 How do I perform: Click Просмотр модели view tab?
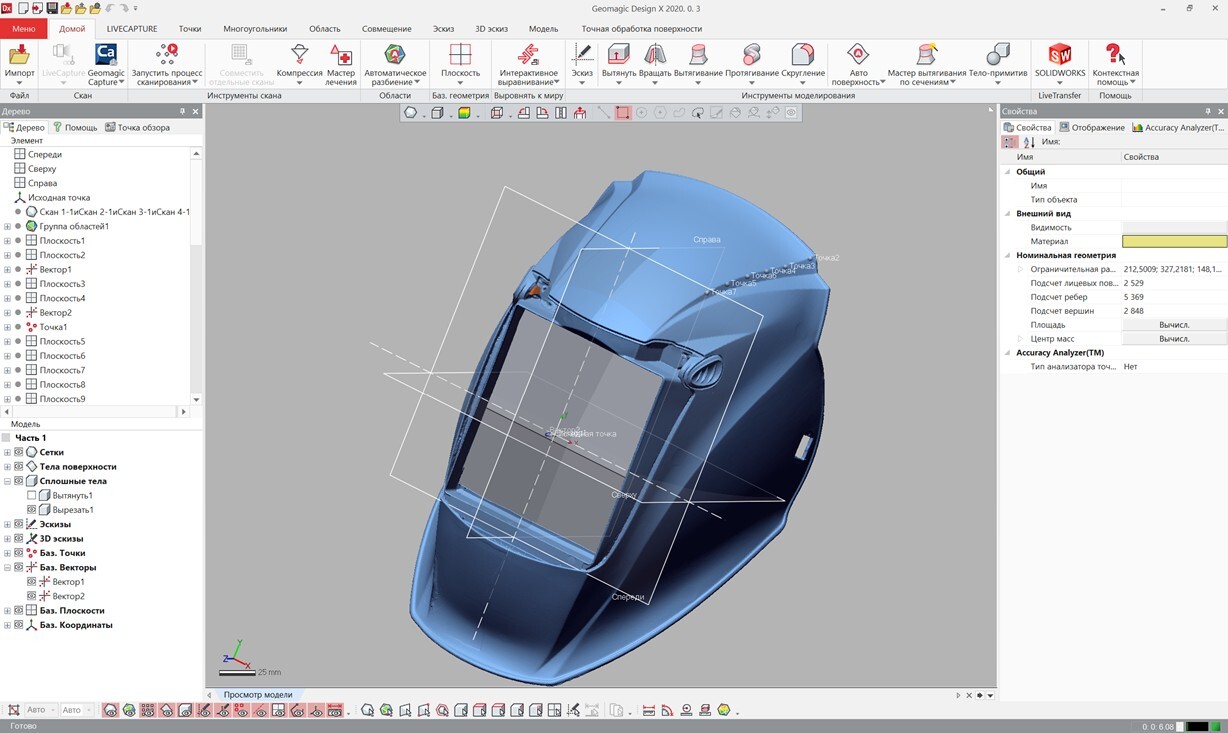click(x=258, y=695)
